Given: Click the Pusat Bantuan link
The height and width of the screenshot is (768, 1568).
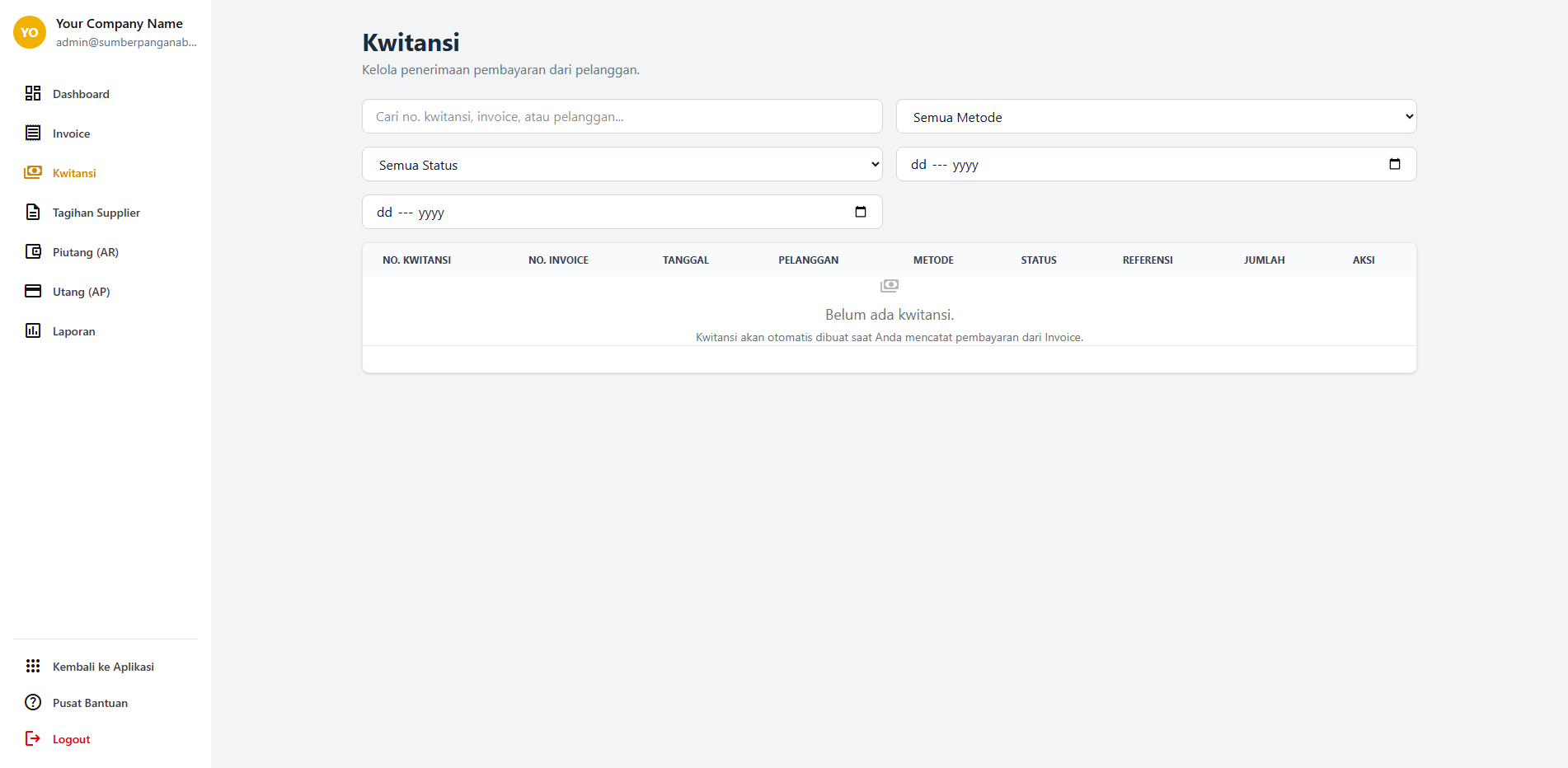Looking at the screenshot, I should (x=90, y=703).
